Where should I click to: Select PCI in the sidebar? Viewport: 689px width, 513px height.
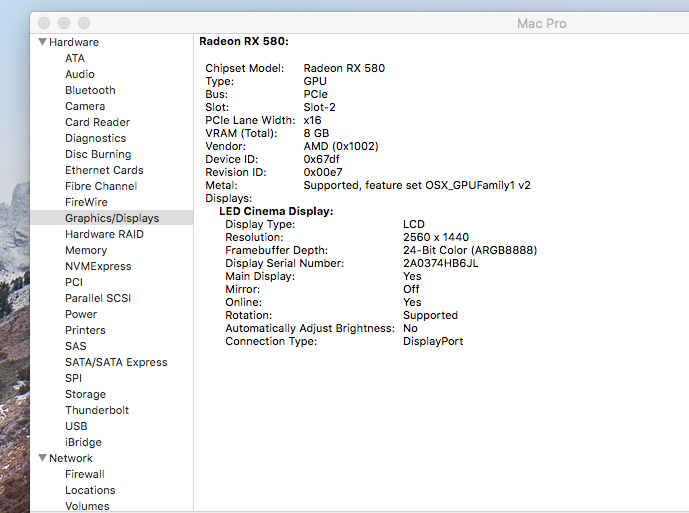(74, 282)
